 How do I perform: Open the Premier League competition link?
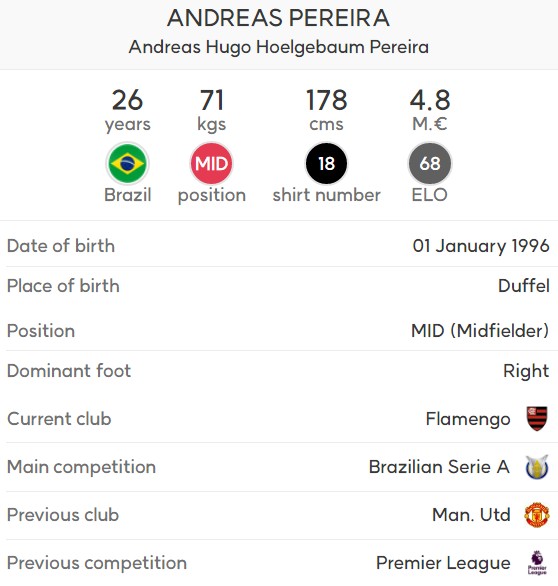pyautogui.click(x=443, y=563)
